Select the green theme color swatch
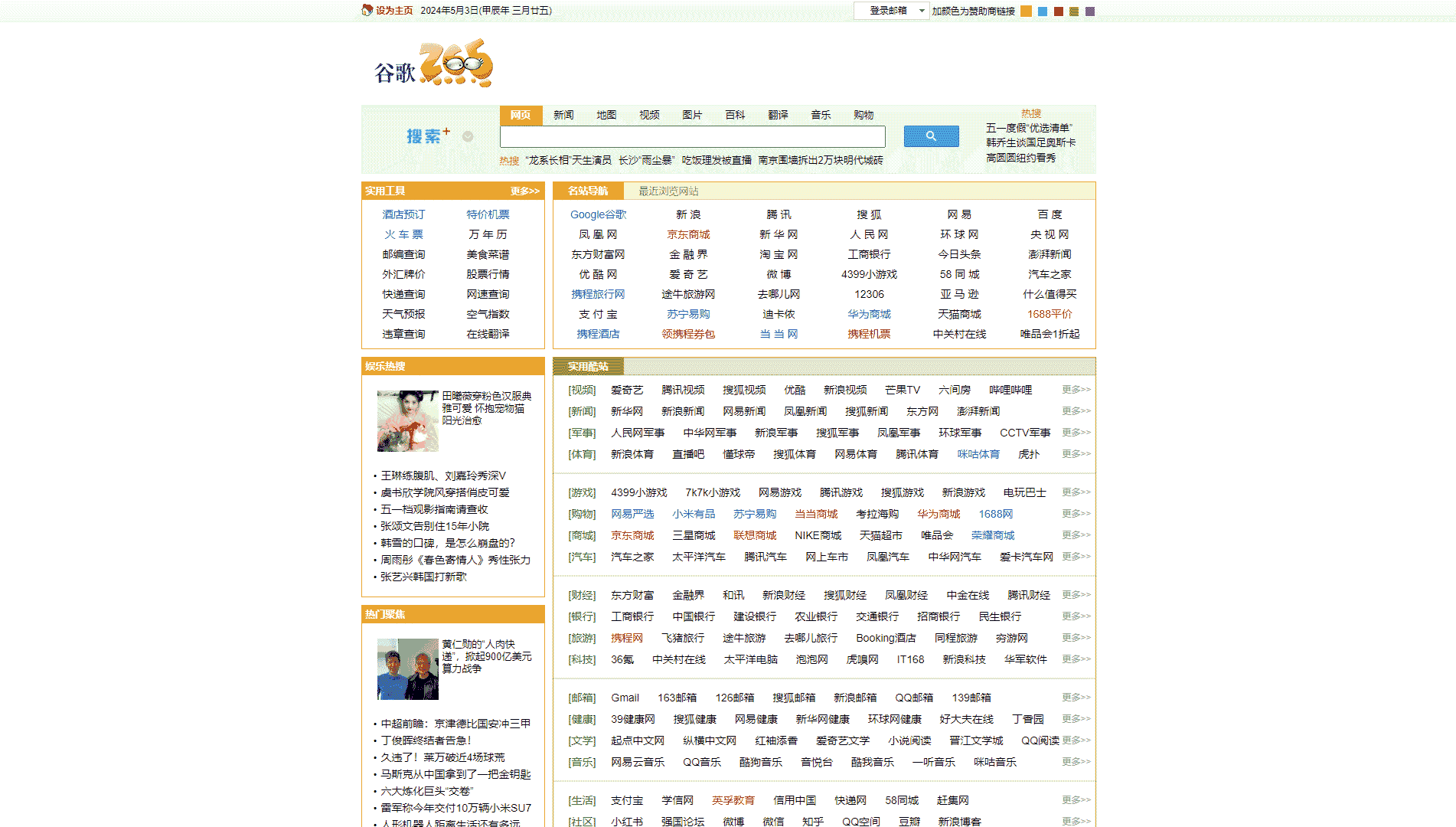 (x=1074, y=11)
